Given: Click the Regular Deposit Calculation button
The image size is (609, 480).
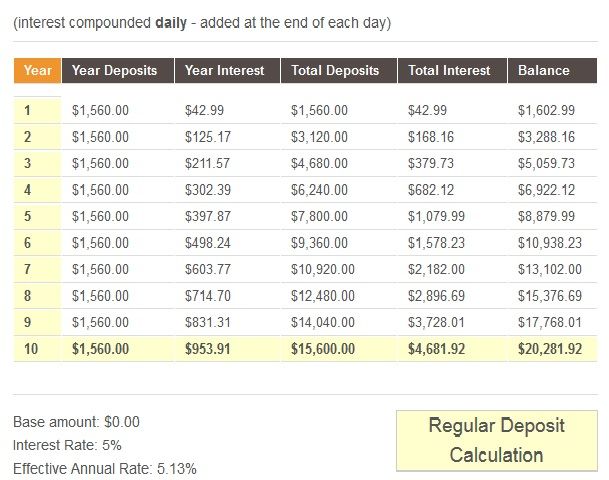Looking at the screenshot, I should pos(496,440).
